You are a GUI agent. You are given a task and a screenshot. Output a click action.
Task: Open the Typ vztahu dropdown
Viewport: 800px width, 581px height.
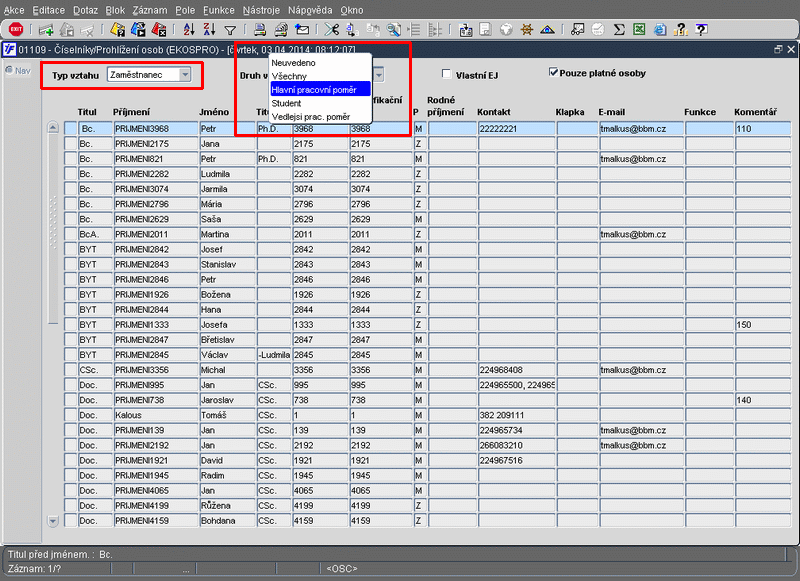pyautogui.click(x=185, y=74)
